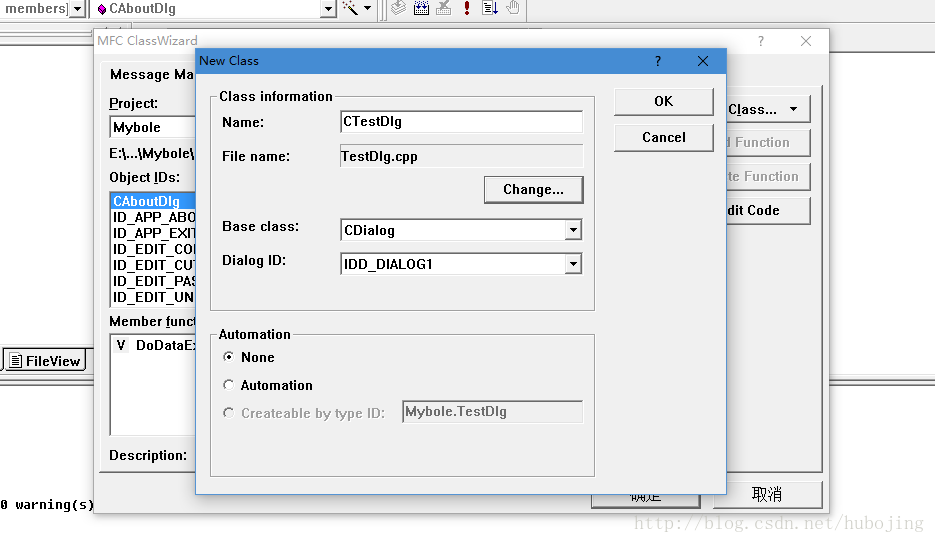Click the Build icon in the toolbar
The height and width of the screenshot is (543, 935).
[x=421, y=8]
